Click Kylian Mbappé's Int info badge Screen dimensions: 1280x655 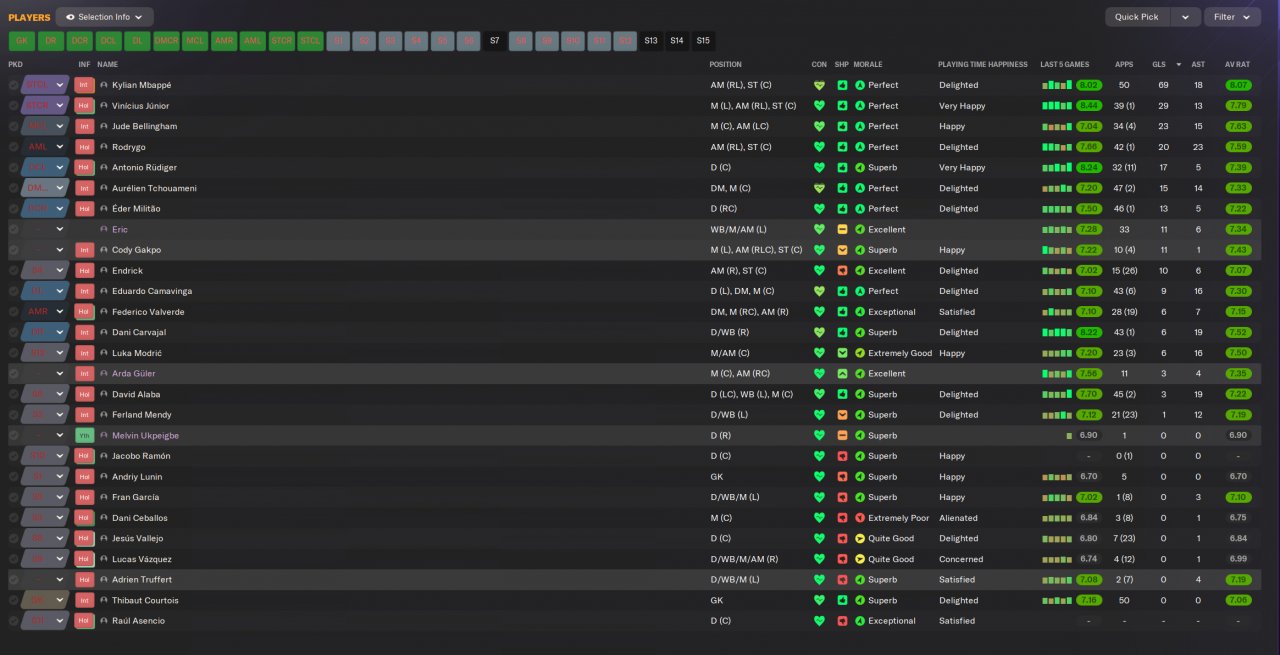pyautogui.click(x=84, y=85)
